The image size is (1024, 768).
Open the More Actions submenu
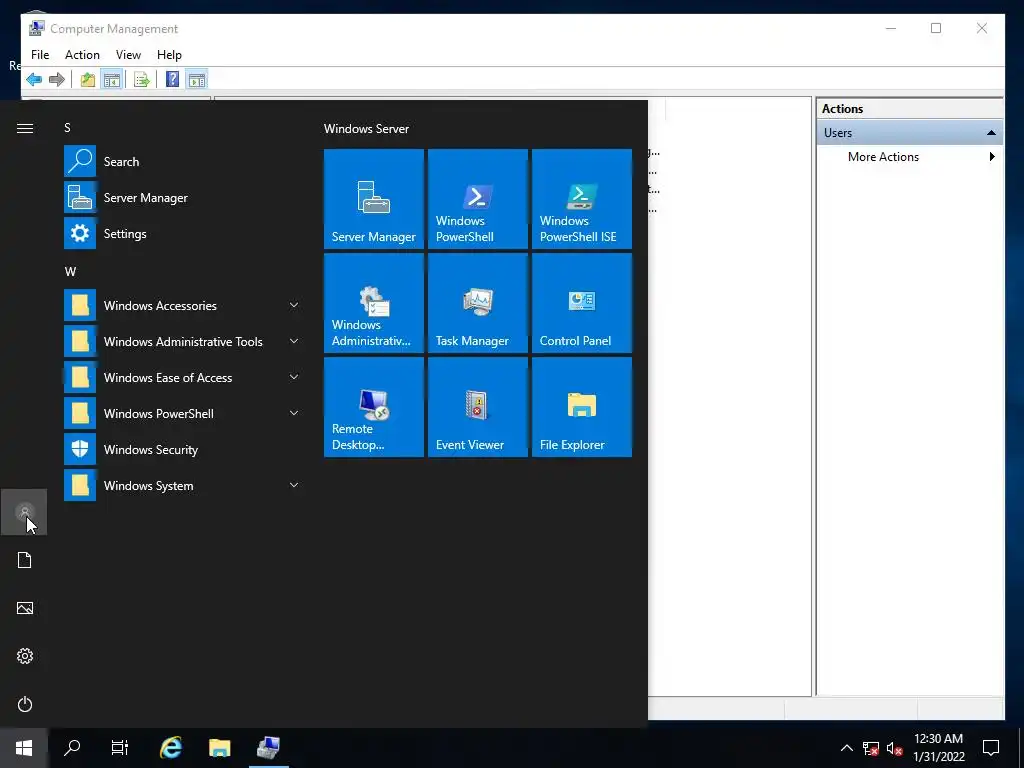909,157
